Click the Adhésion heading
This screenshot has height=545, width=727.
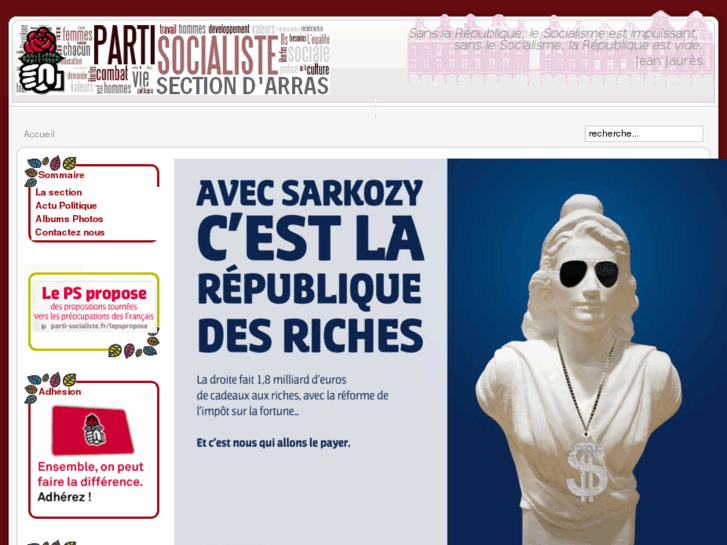pyautogui.click(x=59, y=391)
